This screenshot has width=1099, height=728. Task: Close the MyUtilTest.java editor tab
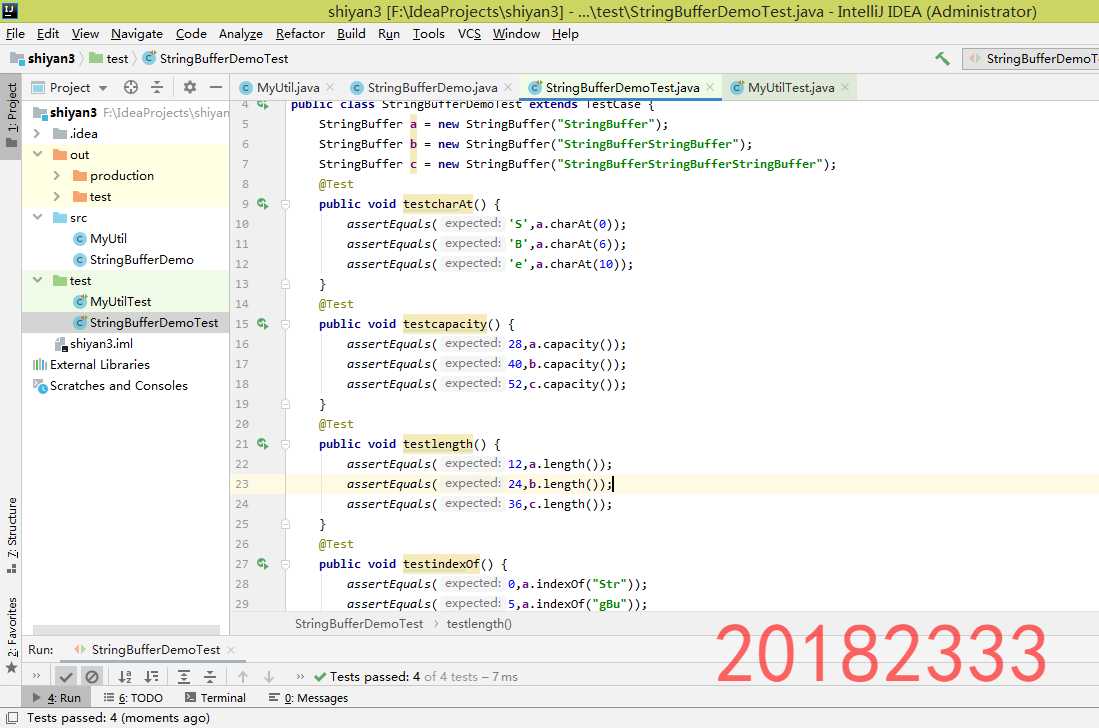point(845,87)
